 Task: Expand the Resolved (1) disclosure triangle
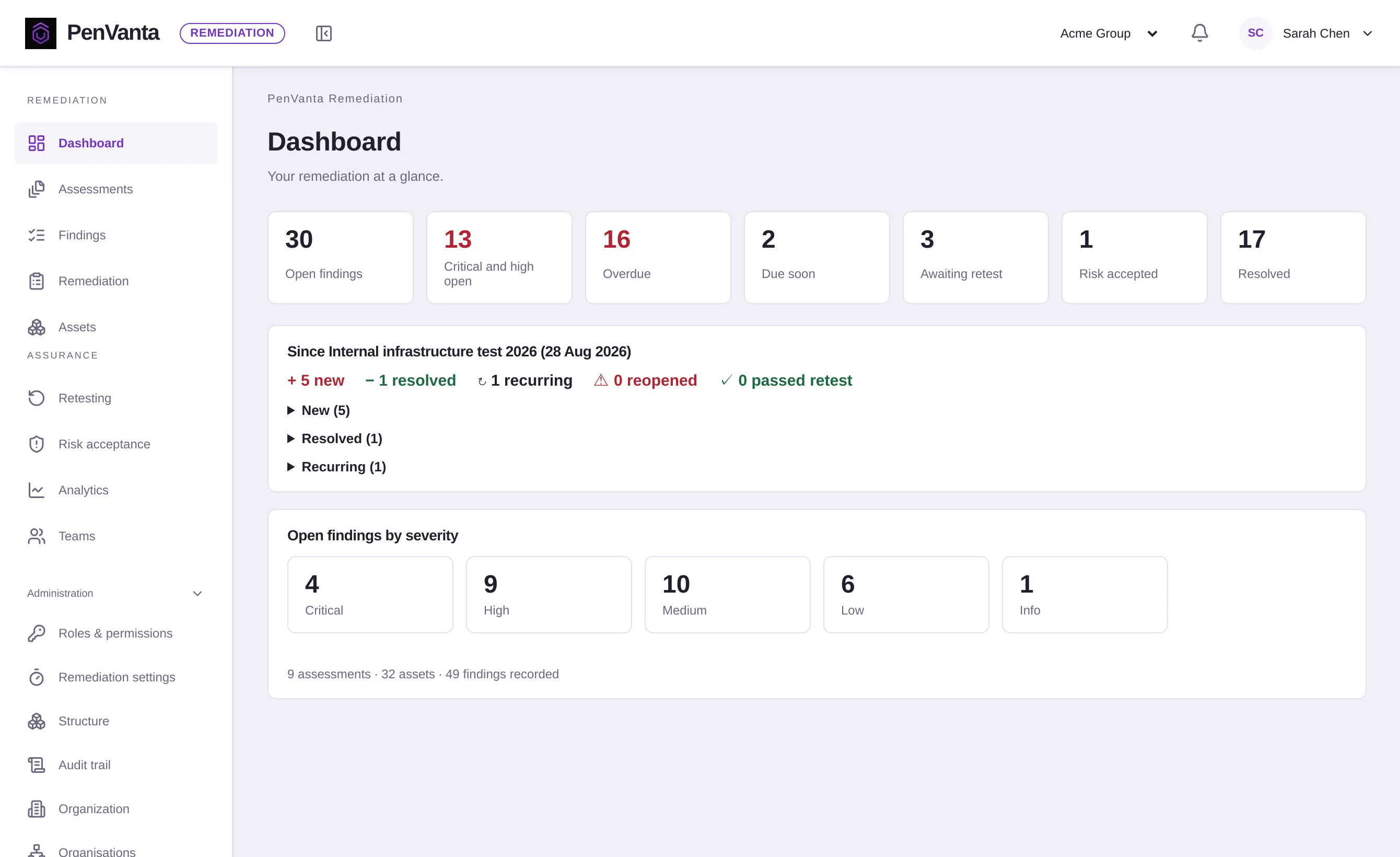[291, 439]
